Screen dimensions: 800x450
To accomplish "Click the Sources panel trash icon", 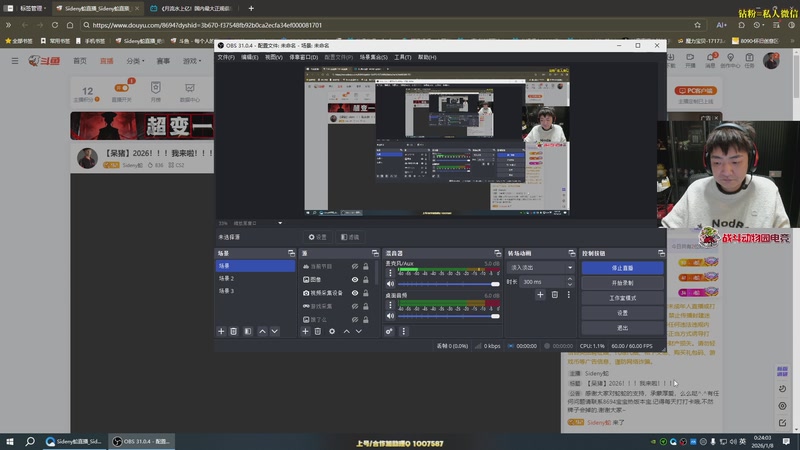I will point(317,332).
